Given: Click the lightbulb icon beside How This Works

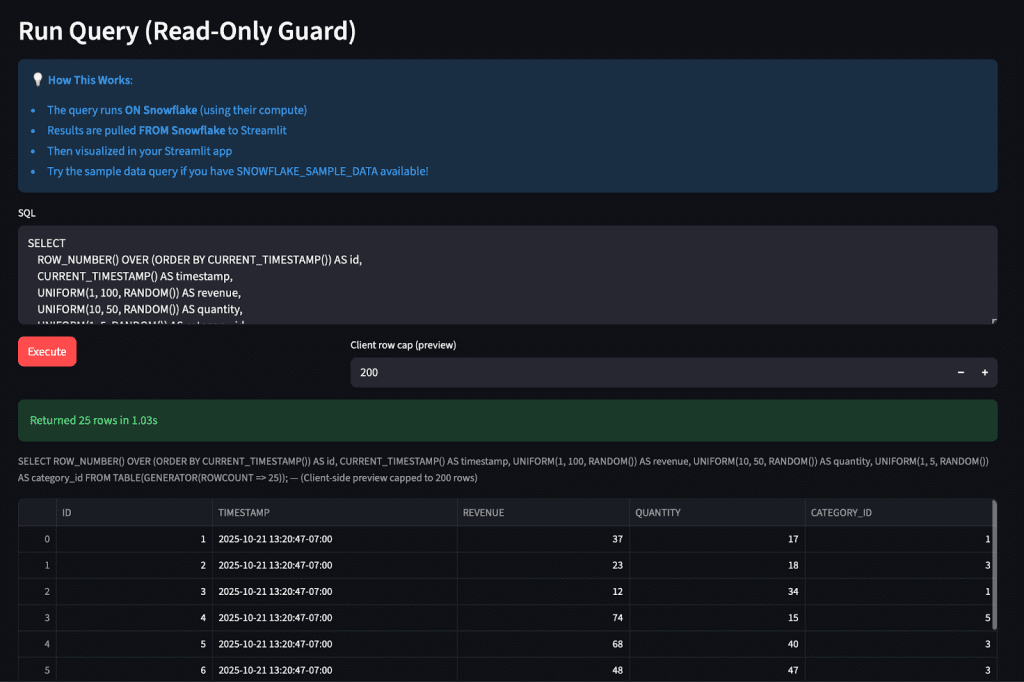Looking at the screenshot, I should (37, 80).
